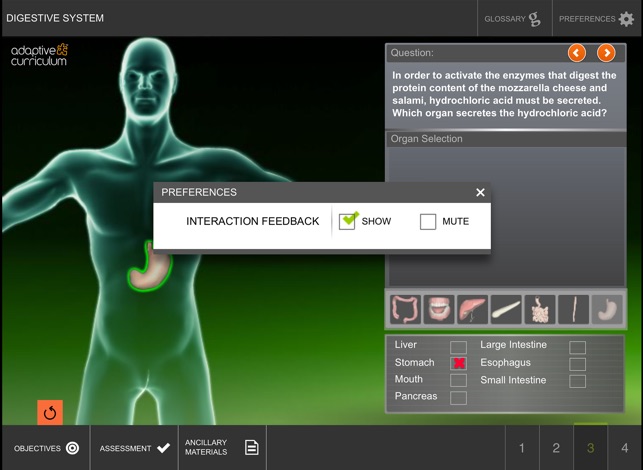Select the pancreas organ thumbnail

coord(506,309)
